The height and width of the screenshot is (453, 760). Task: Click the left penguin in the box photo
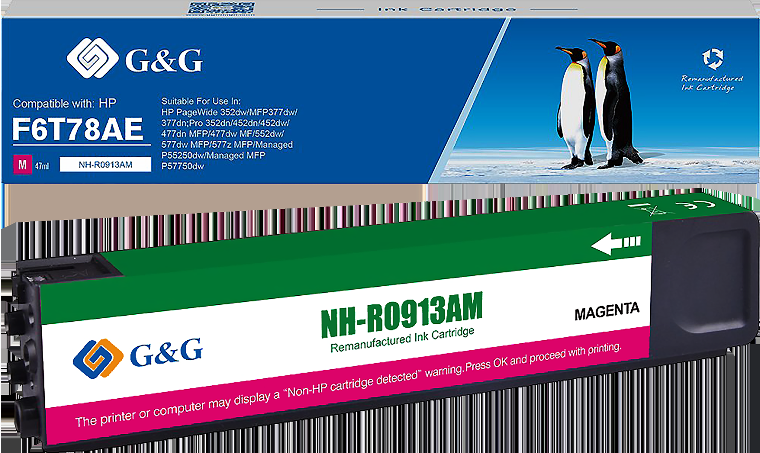pyautogui.click(x=574, y=104)
